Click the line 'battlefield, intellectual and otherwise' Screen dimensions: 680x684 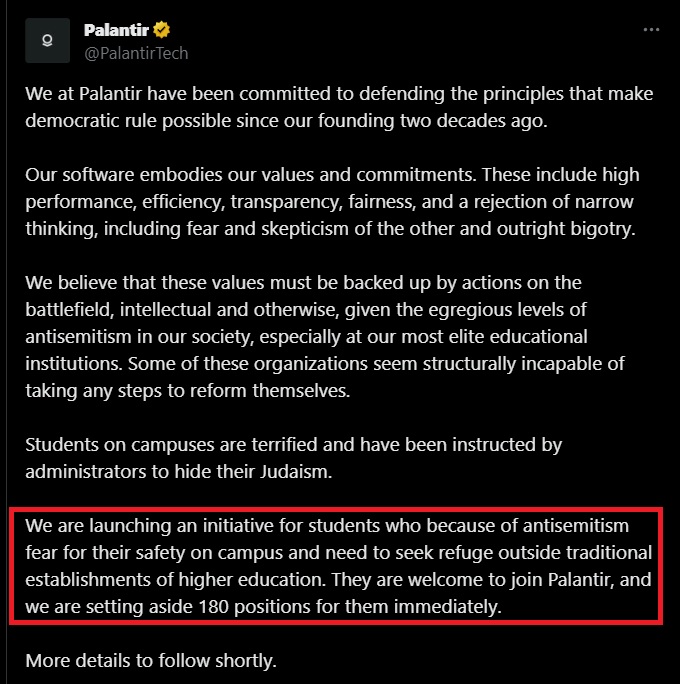coord(306,310)
